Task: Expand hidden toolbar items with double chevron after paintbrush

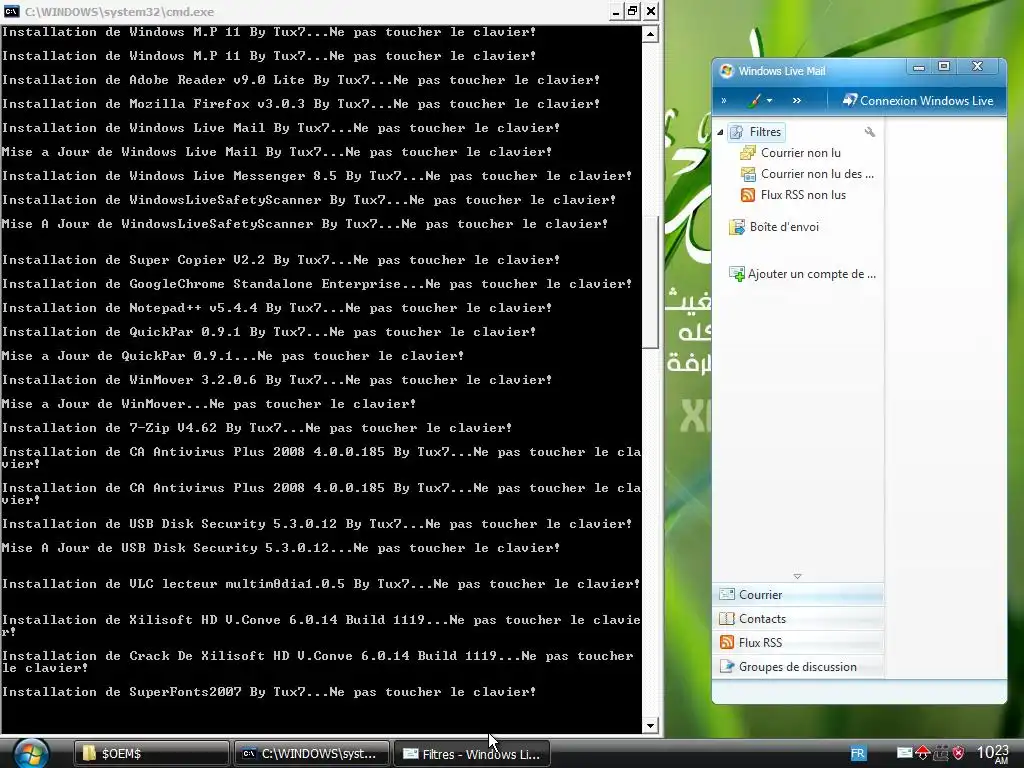Action: click(x=797, y=101)
